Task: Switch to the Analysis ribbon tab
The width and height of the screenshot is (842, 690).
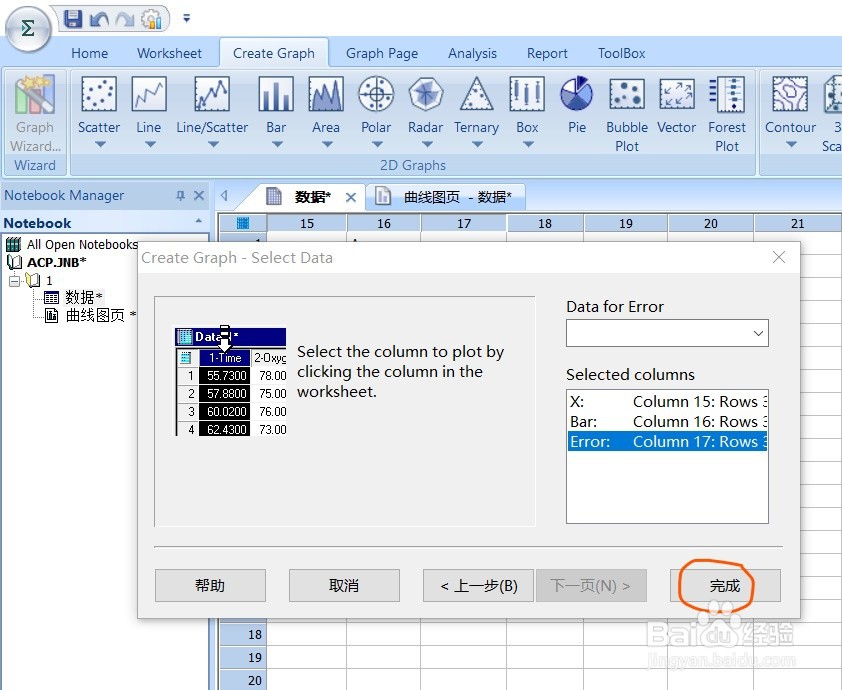Action: click(472, 53)
